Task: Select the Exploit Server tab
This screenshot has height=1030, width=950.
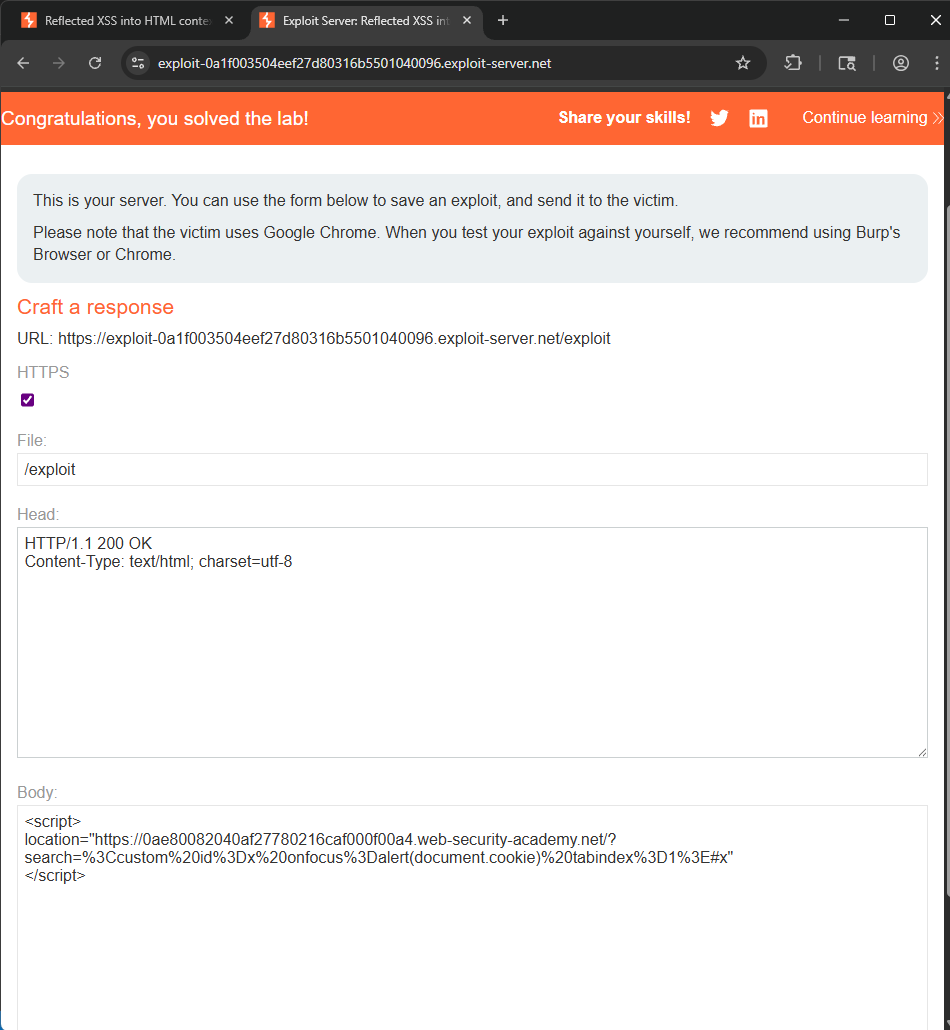Action: coord(366,20)
